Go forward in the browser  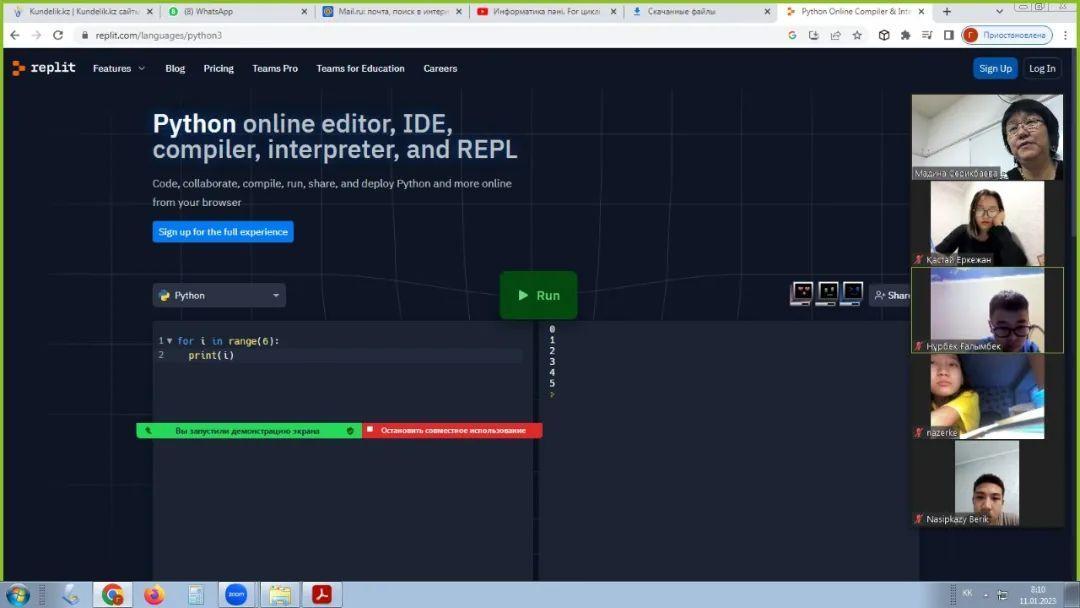(x=37, y=35)
